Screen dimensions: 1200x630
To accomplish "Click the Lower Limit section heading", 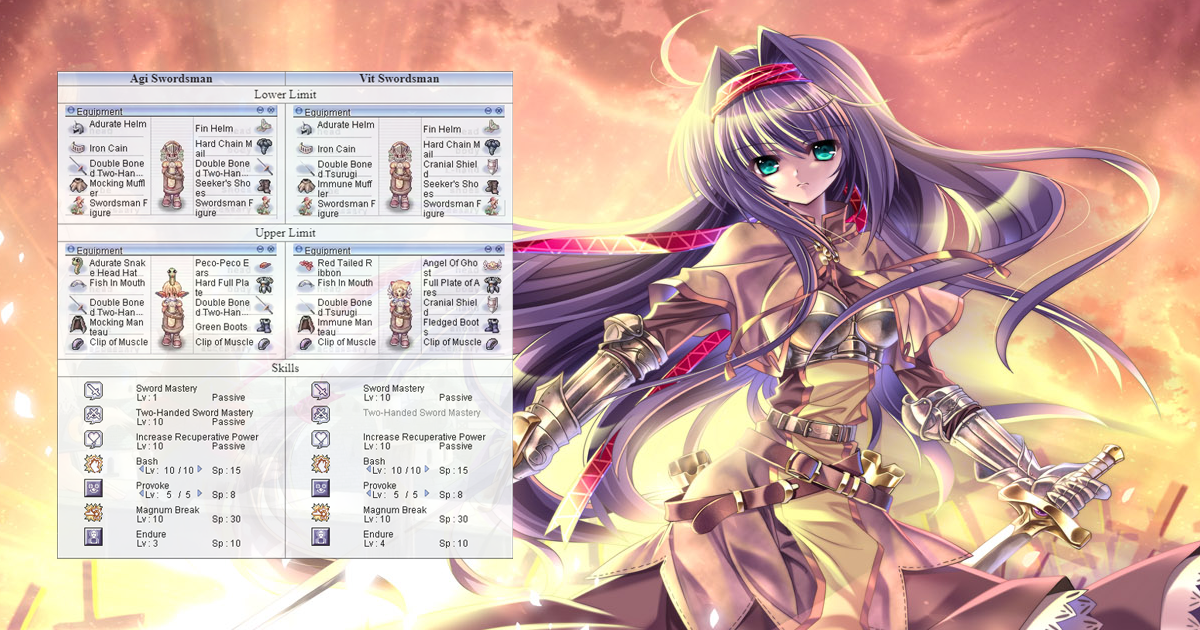I will point(285,94).
